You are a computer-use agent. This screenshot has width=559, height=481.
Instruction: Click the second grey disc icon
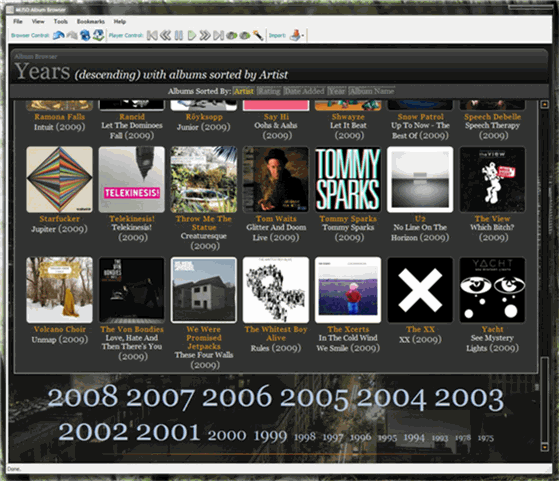click(x=245, y=36)
